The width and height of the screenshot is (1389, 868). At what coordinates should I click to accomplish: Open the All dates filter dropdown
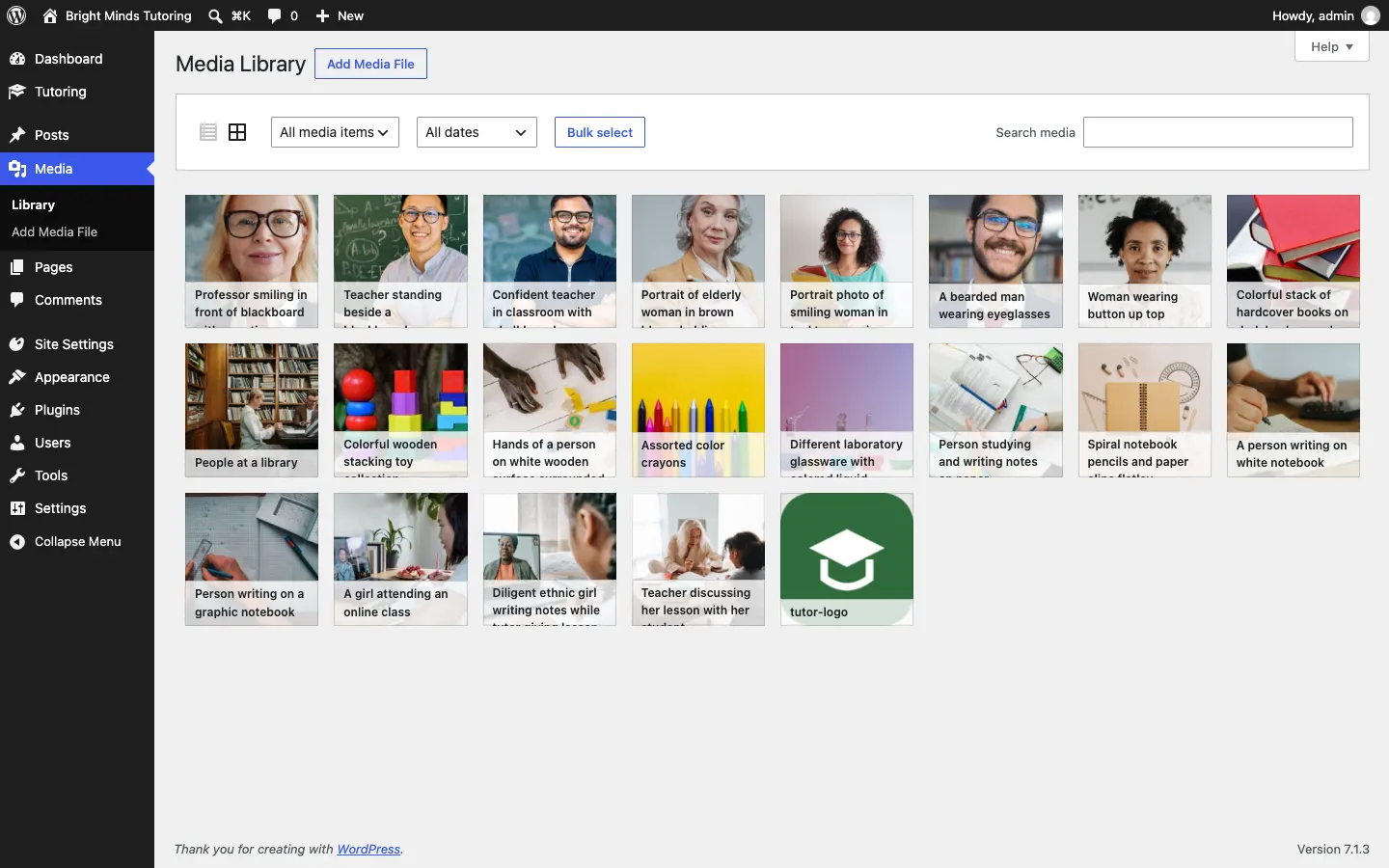point(477,132)
